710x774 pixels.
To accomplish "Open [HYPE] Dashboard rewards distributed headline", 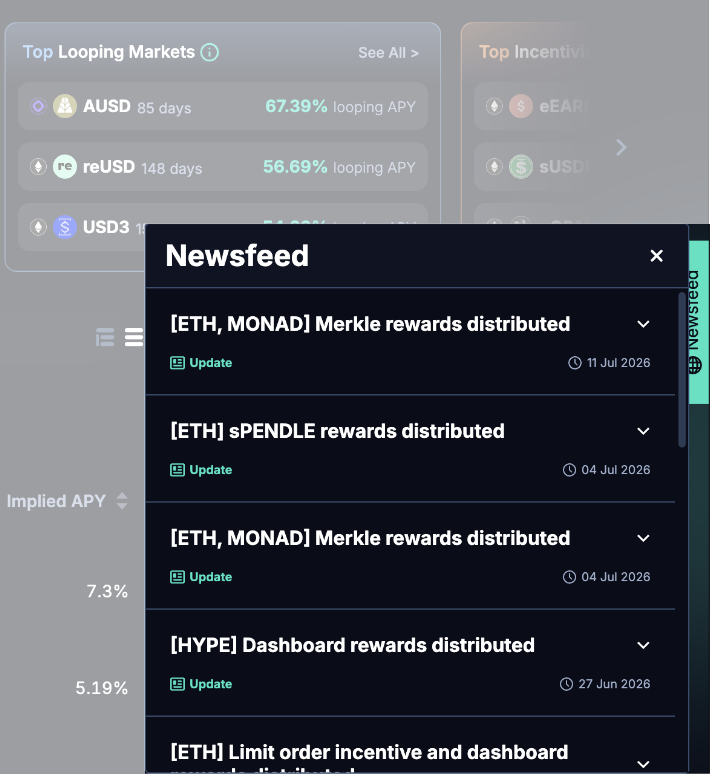I will pos(353,645).
